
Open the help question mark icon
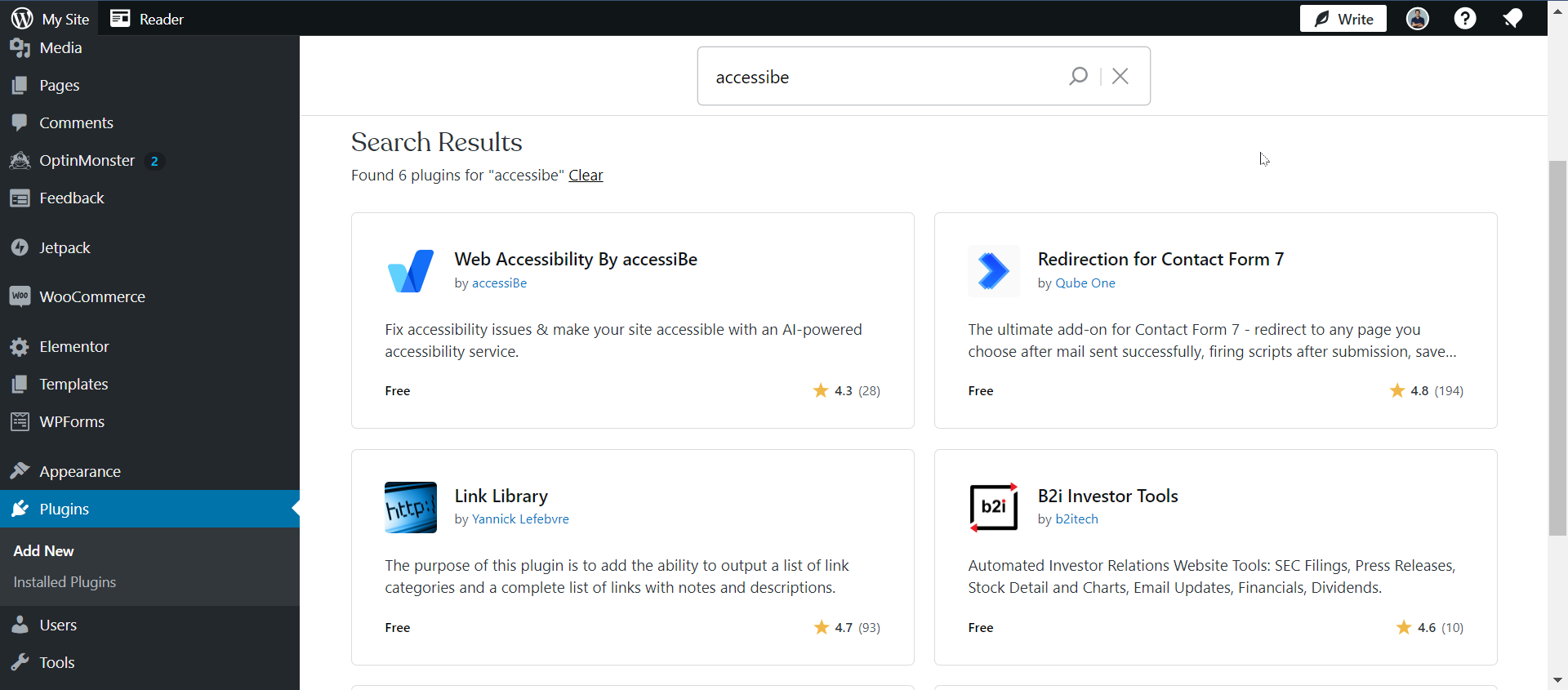pyautogui.click(x=1465, y=18)
